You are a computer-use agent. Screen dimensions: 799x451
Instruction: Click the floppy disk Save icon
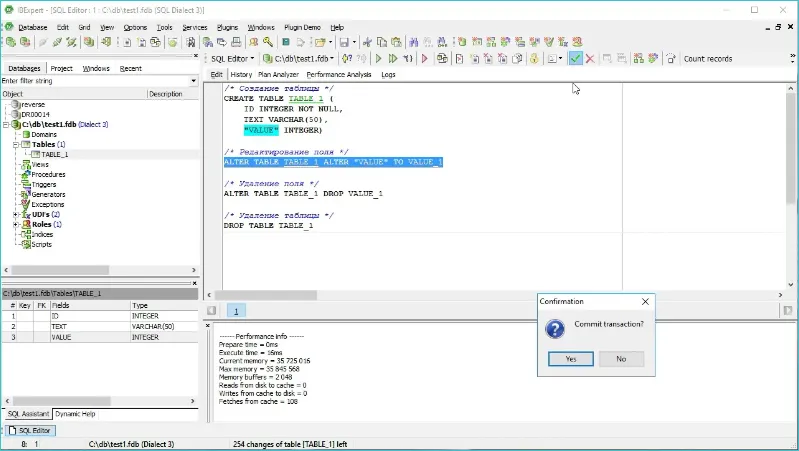coord(344,42)
